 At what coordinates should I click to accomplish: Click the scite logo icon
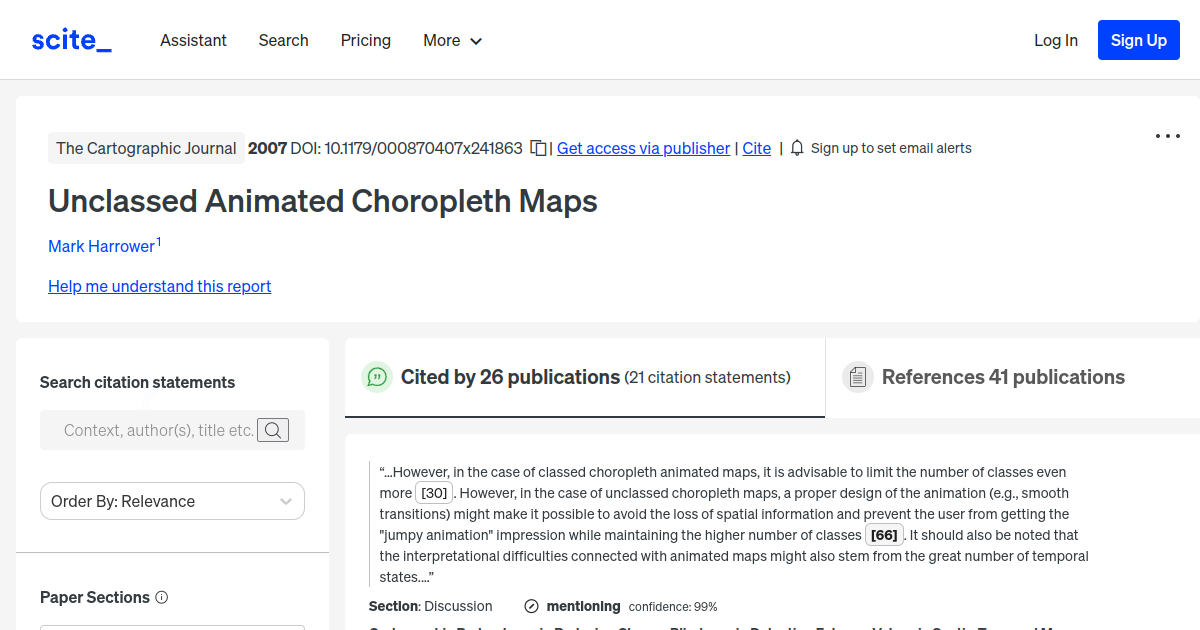point(70,39)
